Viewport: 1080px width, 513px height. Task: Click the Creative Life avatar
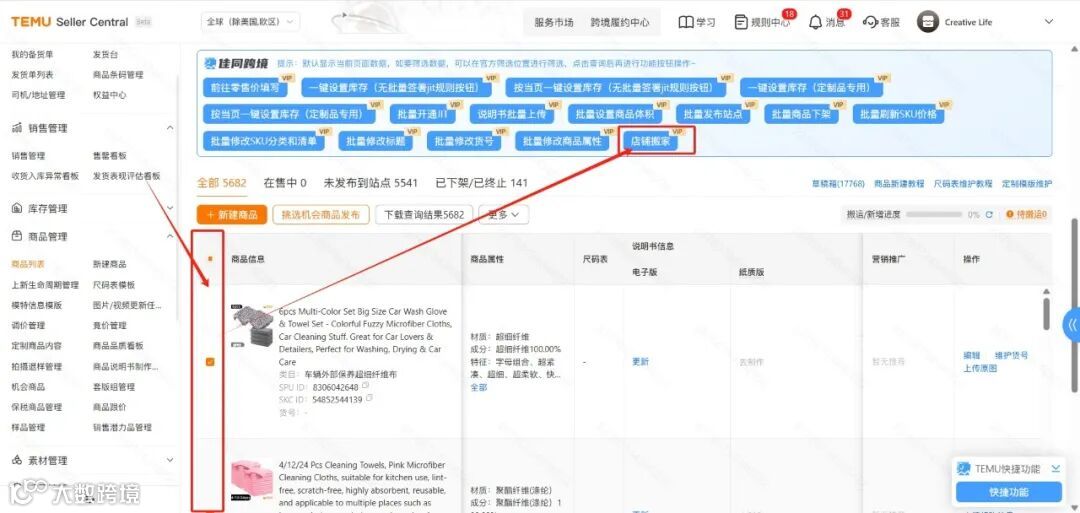927,22
